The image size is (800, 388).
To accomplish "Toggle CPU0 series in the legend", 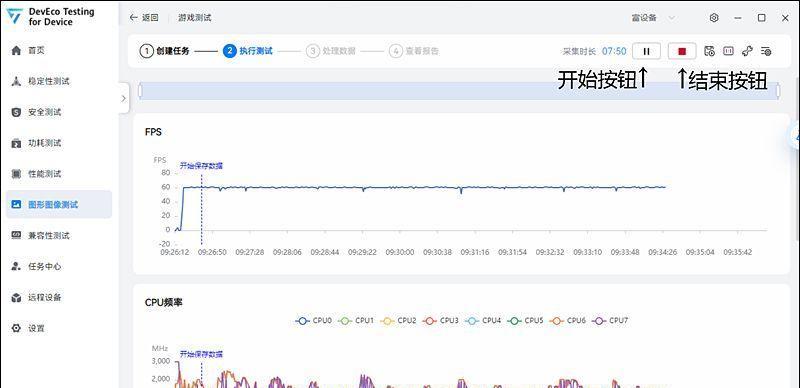I will point(314,321).
